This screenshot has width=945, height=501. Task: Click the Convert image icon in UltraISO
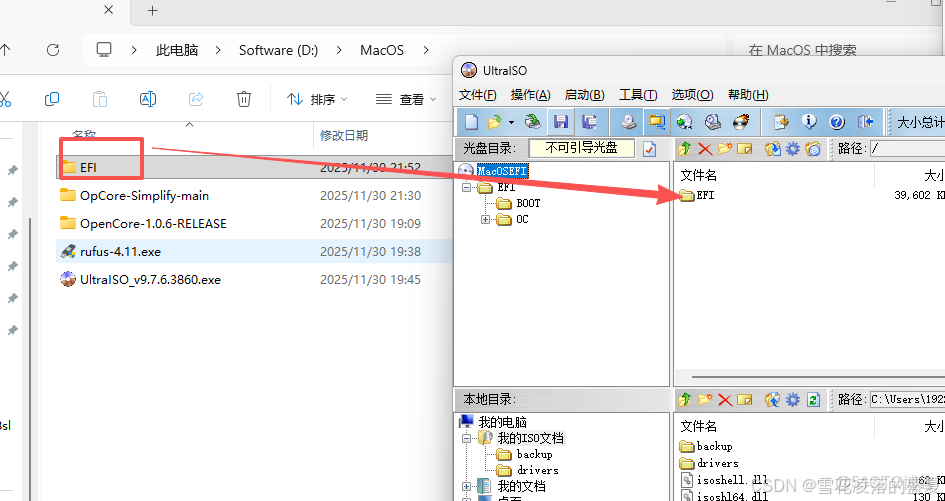click(x=684, y=122)
